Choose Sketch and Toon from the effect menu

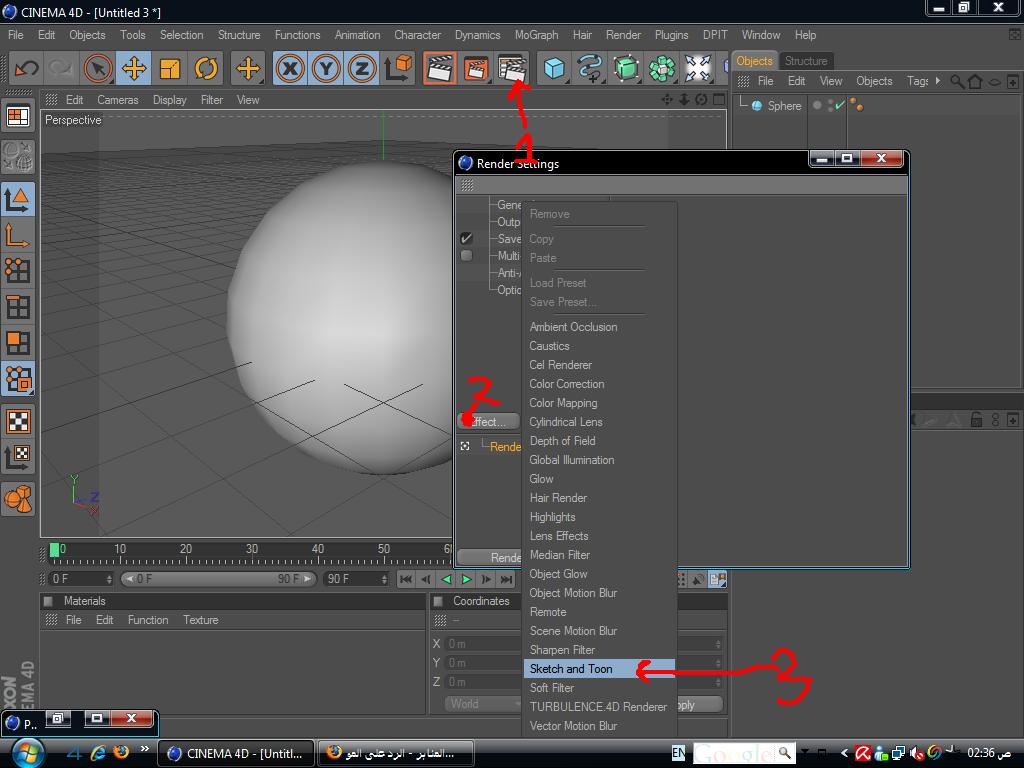[600, 669]
